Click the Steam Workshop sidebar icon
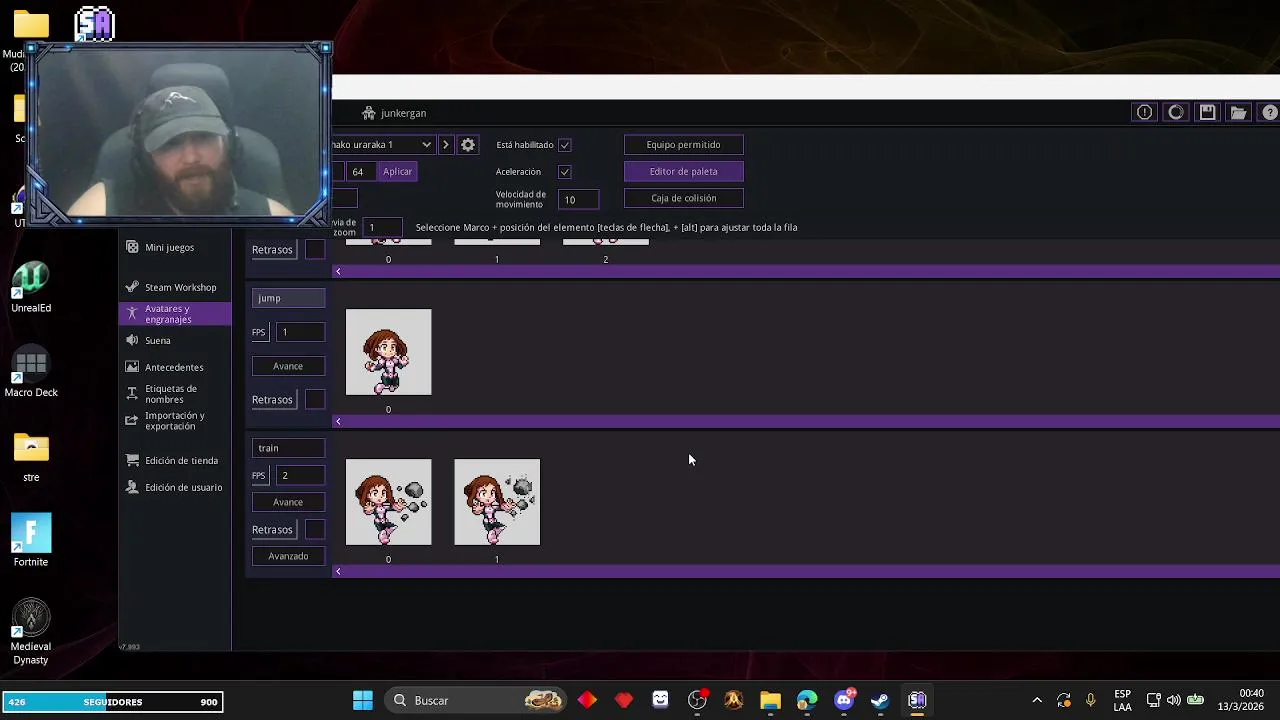 132,287
